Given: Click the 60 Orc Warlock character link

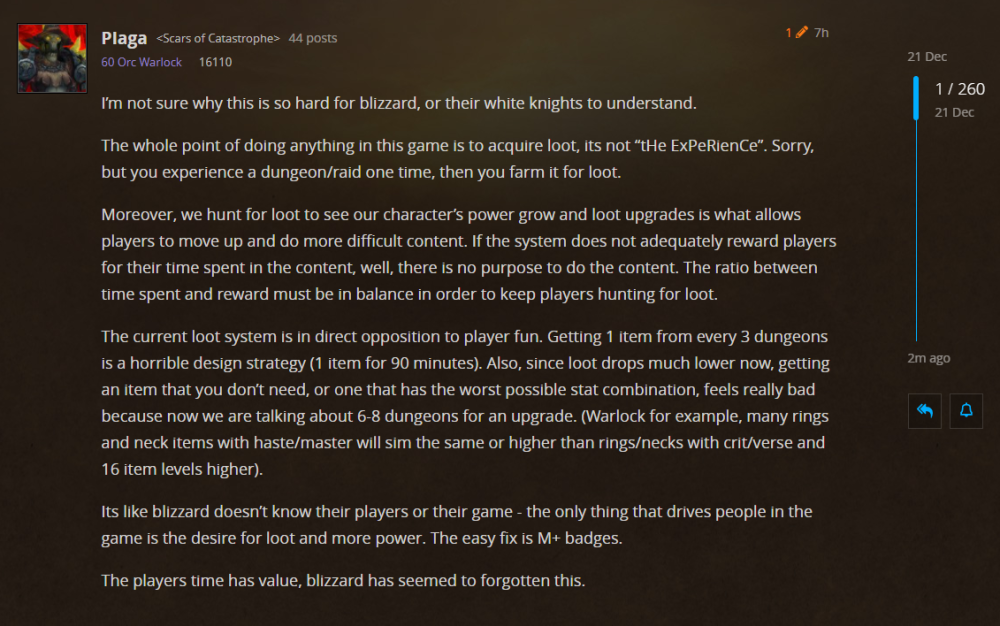Looking at the screenshot, I should pyautogui.click(x=142, y=62).
